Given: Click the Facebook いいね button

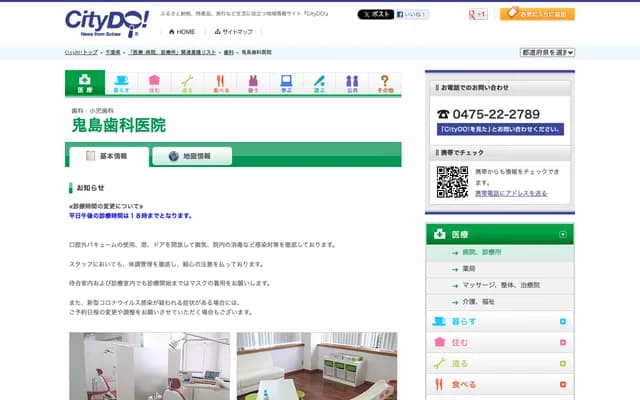Looking at the screenshot, I should [x=412, y=14].
